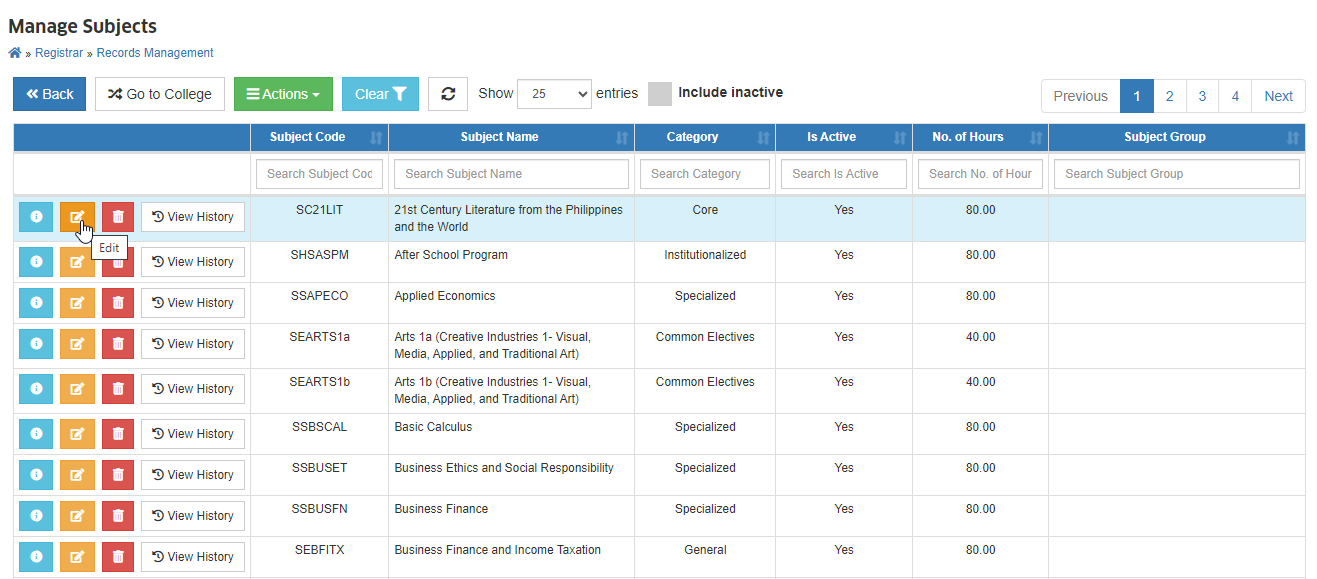Expand the green Actions dropdown menu
The width and height of the screenshot is (1317, 579).
[x=283, y=94]
